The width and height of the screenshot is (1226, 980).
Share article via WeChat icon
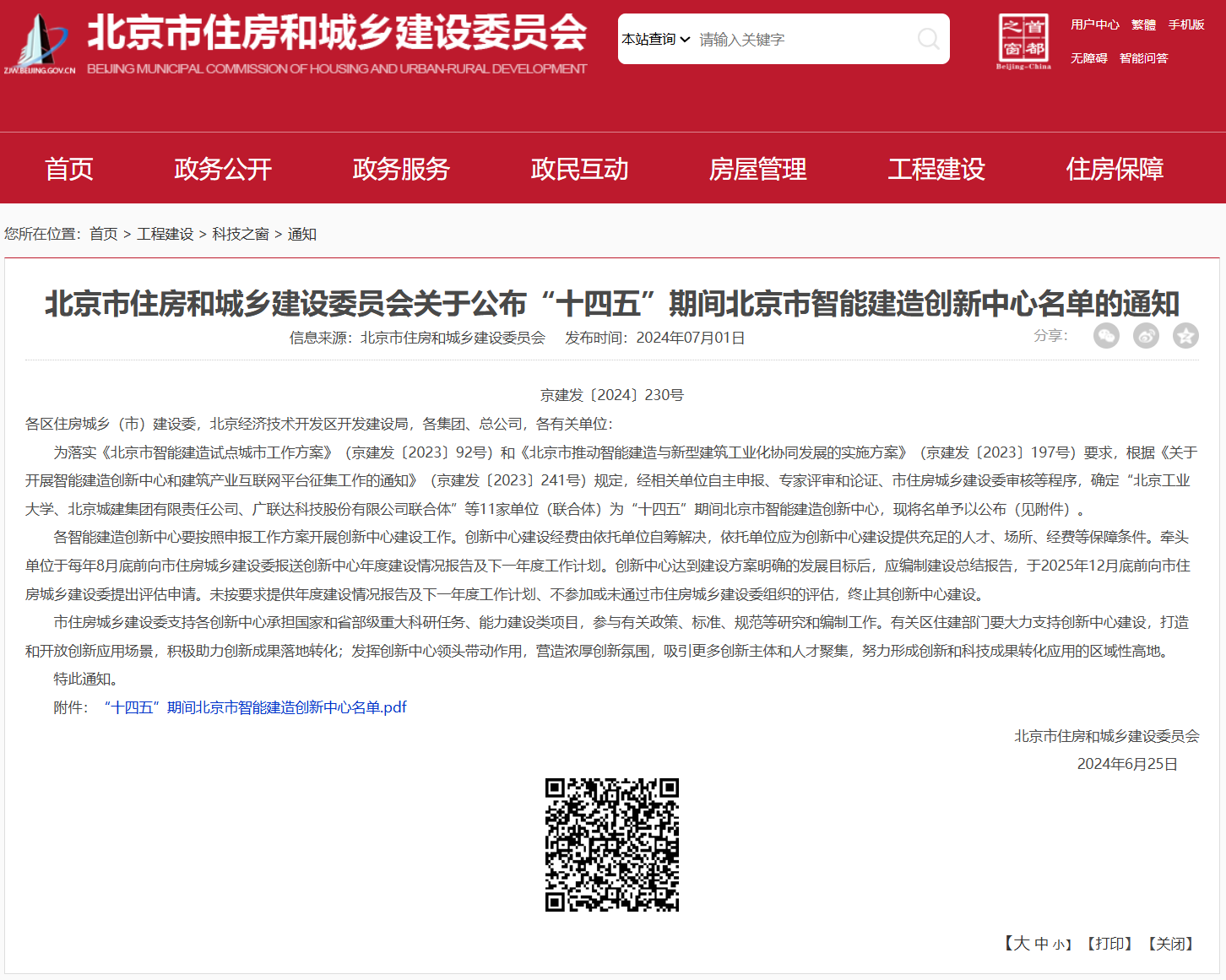pos(1106,336)
